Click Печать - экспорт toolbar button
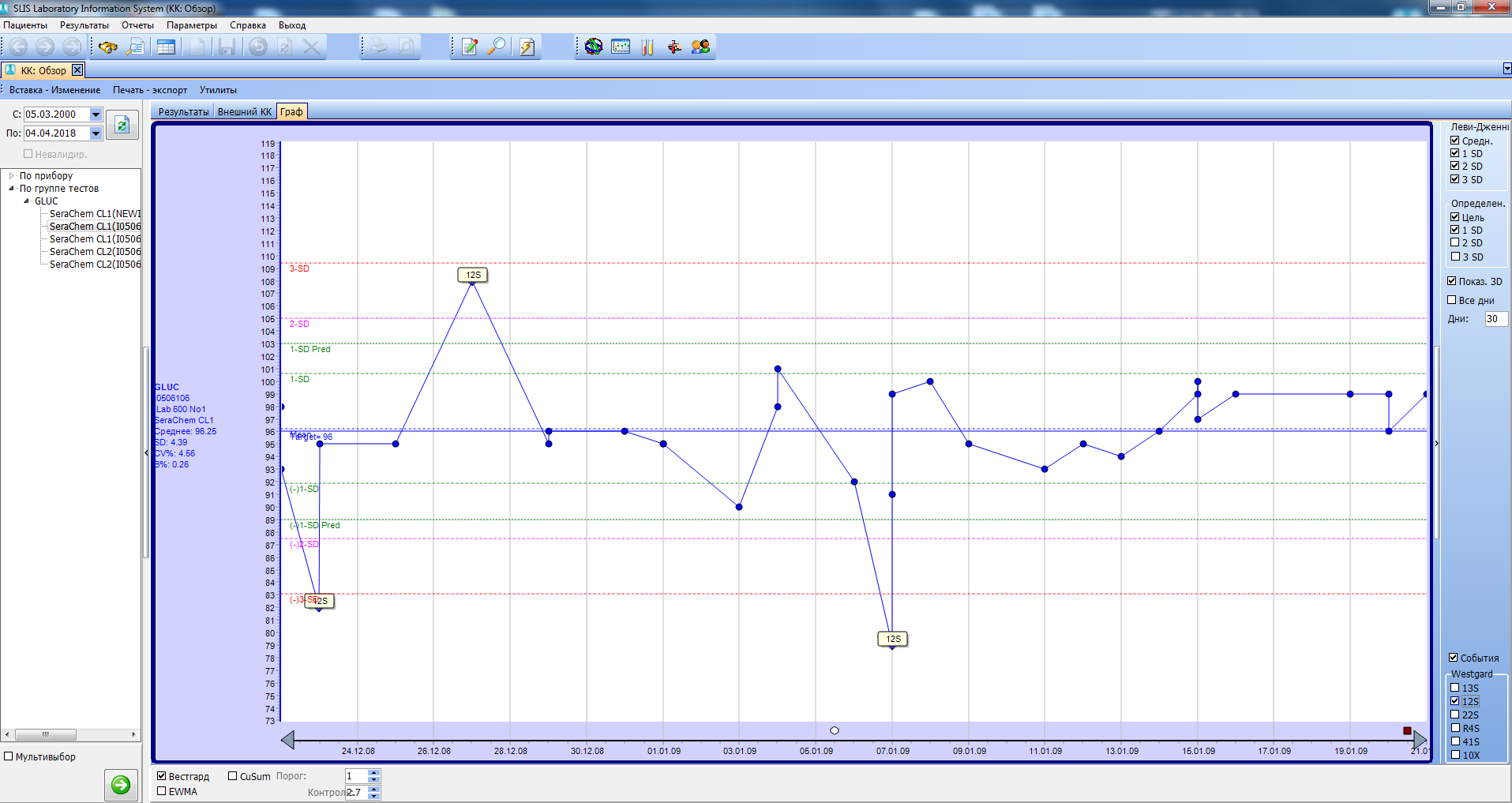This screenshot has width=1512, height=803. 150,90
